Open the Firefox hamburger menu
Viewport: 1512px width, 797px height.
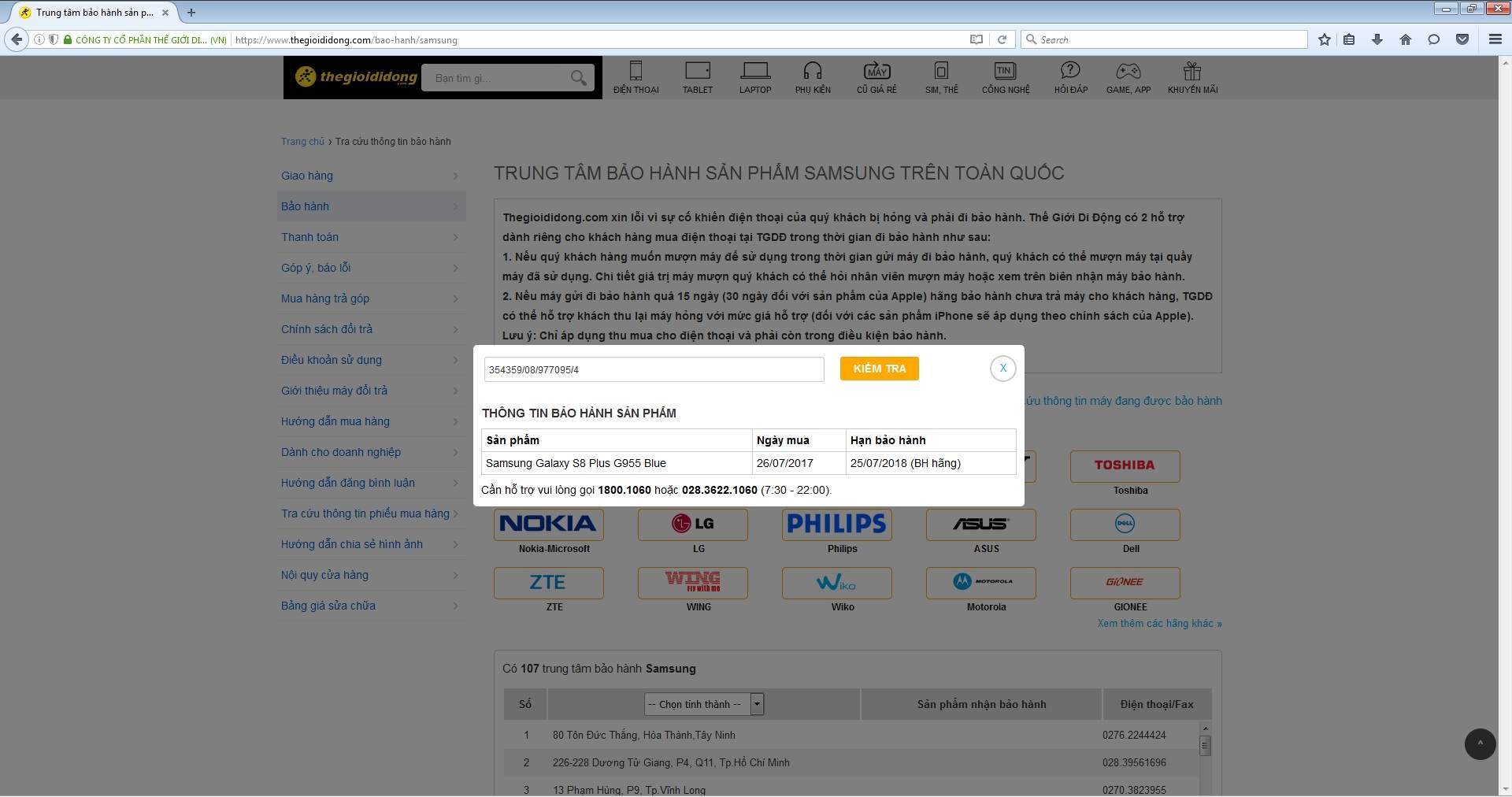point(1495,39)
